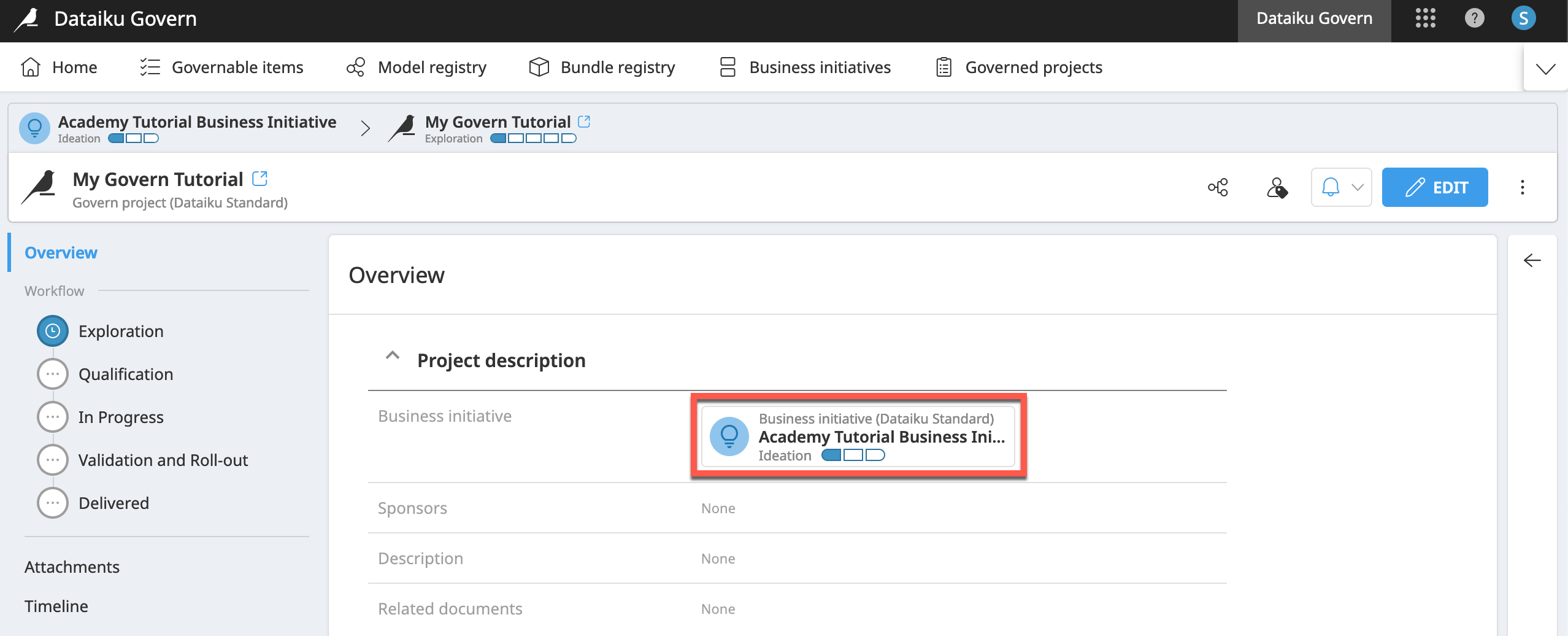
Task: Open the notification bell dropdown arrow
Action: (x=1358, y=187)
